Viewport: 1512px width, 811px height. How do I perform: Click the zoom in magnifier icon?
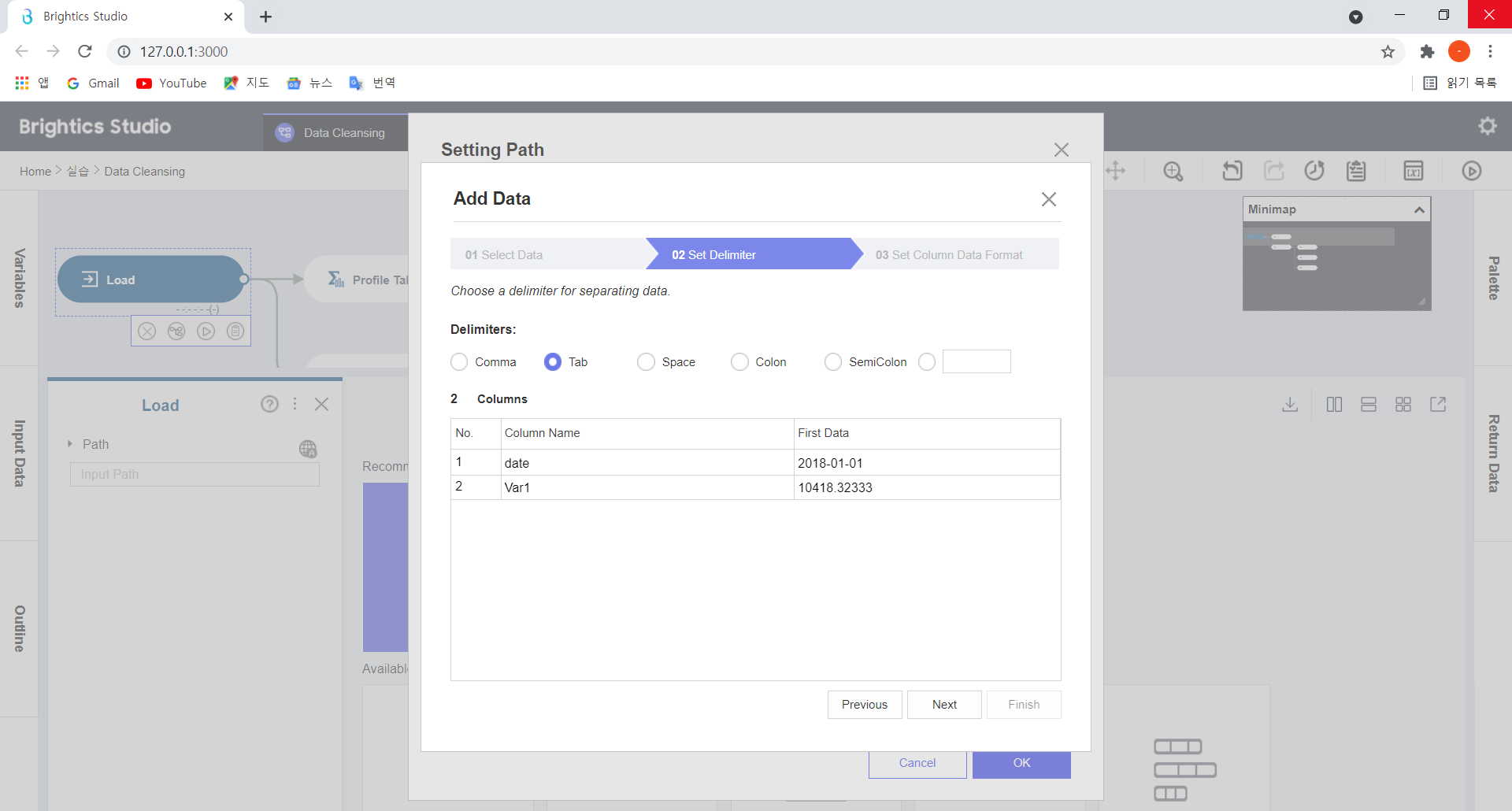1173,171
